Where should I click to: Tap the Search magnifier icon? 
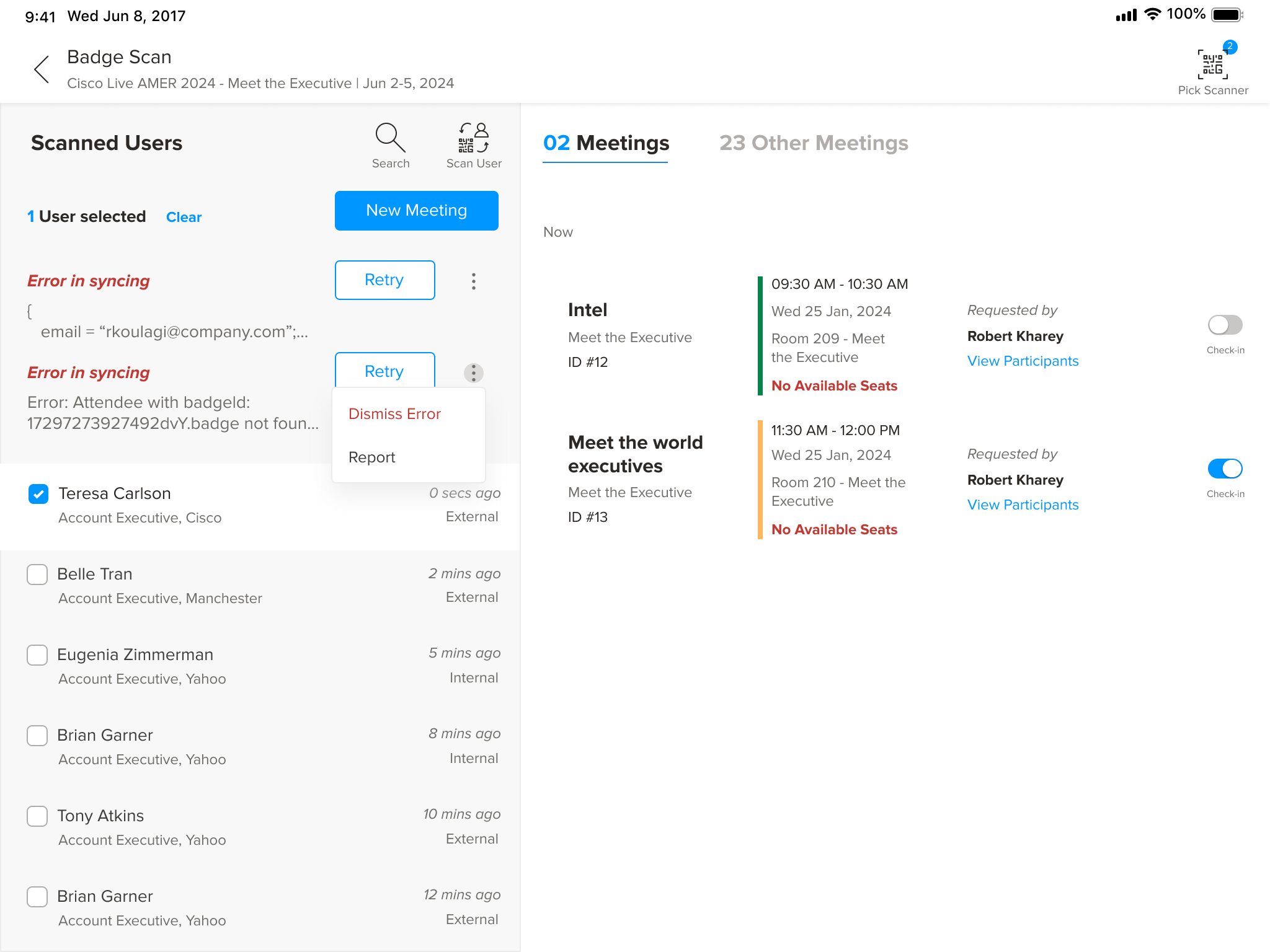(x=390, y=138)
